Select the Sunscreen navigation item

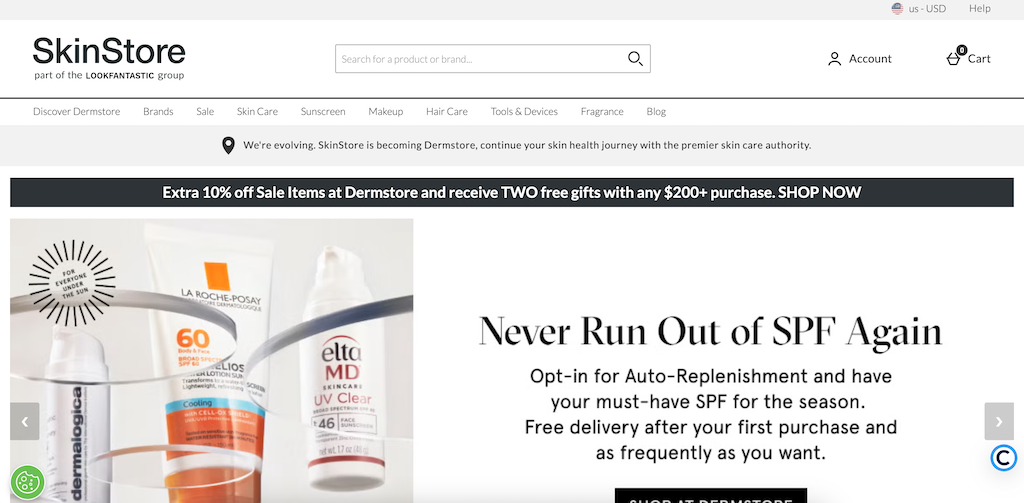click(x=323, y=112)
